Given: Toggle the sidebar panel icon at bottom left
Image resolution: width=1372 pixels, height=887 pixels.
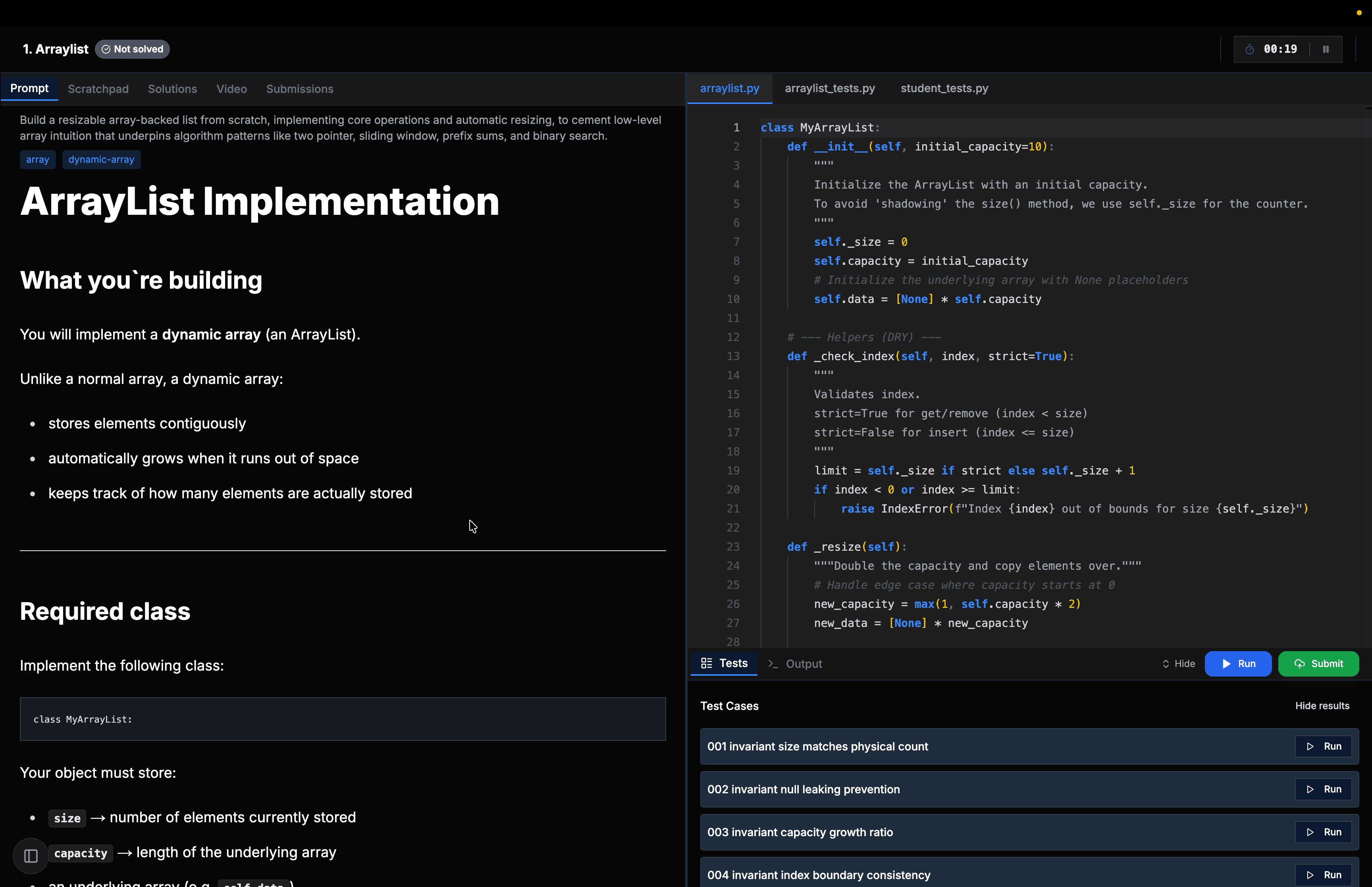Looking at the screenshot, I should [31, 856].
